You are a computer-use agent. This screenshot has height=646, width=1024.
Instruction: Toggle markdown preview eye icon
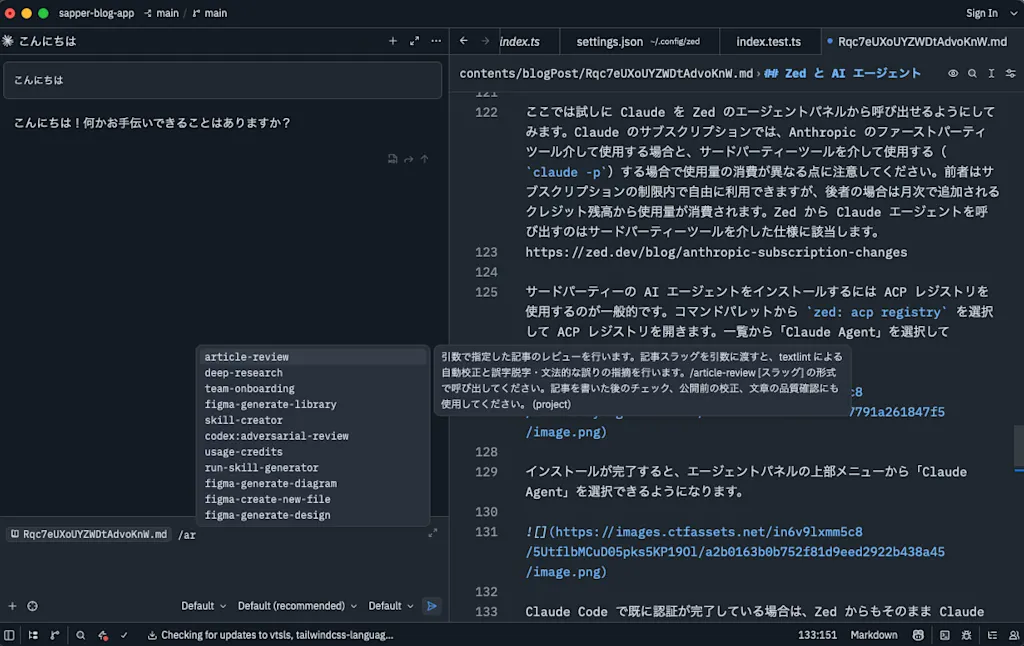click(x=953, y=73)
